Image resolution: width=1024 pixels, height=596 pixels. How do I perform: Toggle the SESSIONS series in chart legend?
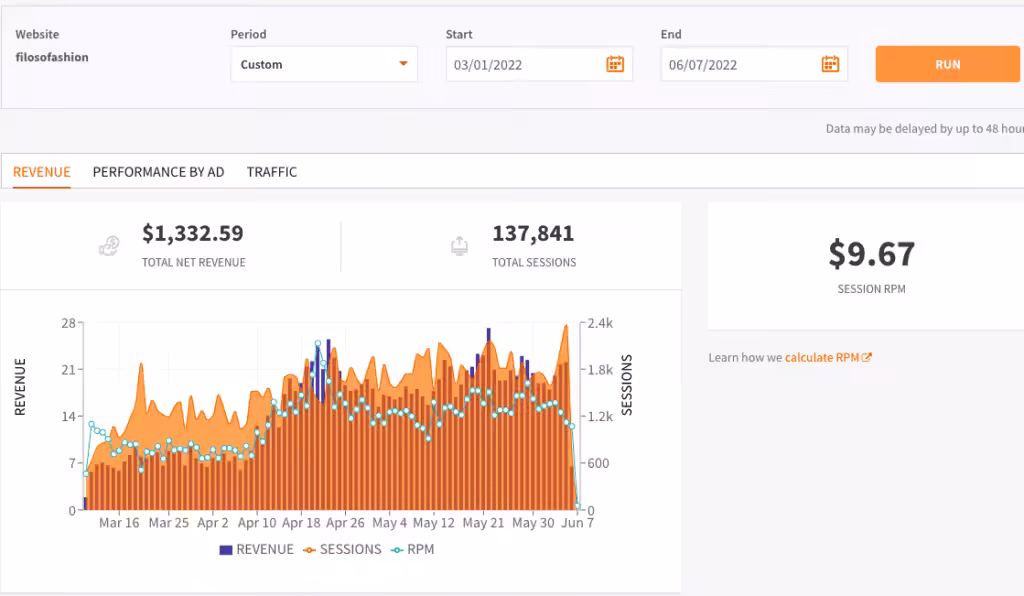tap(342, 550)
